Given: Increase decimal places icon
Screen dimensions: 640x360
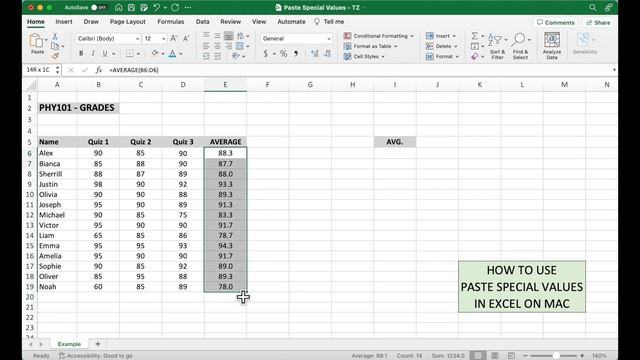Looking at the screenshot, I should coord(315,53).
